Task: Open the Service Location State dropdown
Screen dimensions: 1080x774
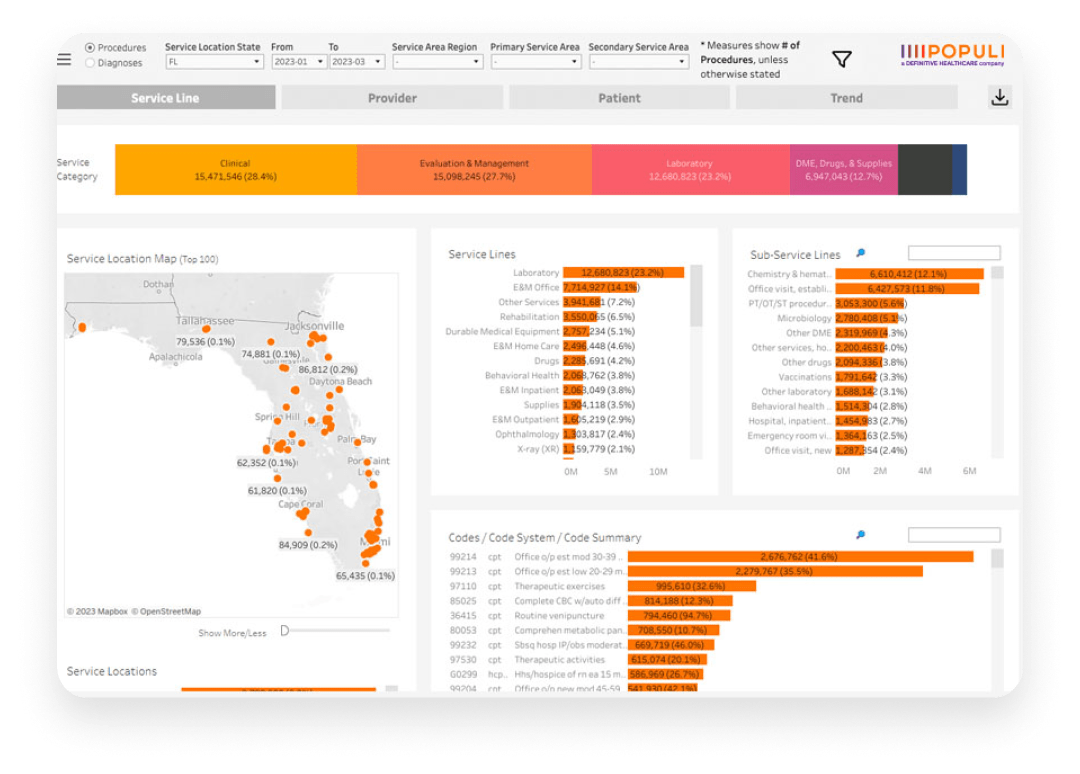Action: click(x=214, y=62)
